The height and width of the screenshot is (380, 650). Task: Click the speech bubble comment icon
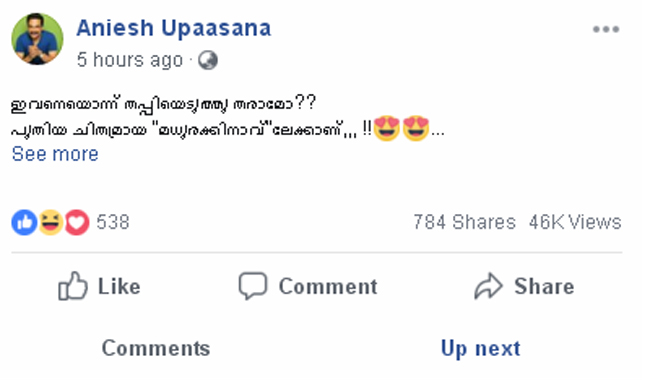pos(252,286)
